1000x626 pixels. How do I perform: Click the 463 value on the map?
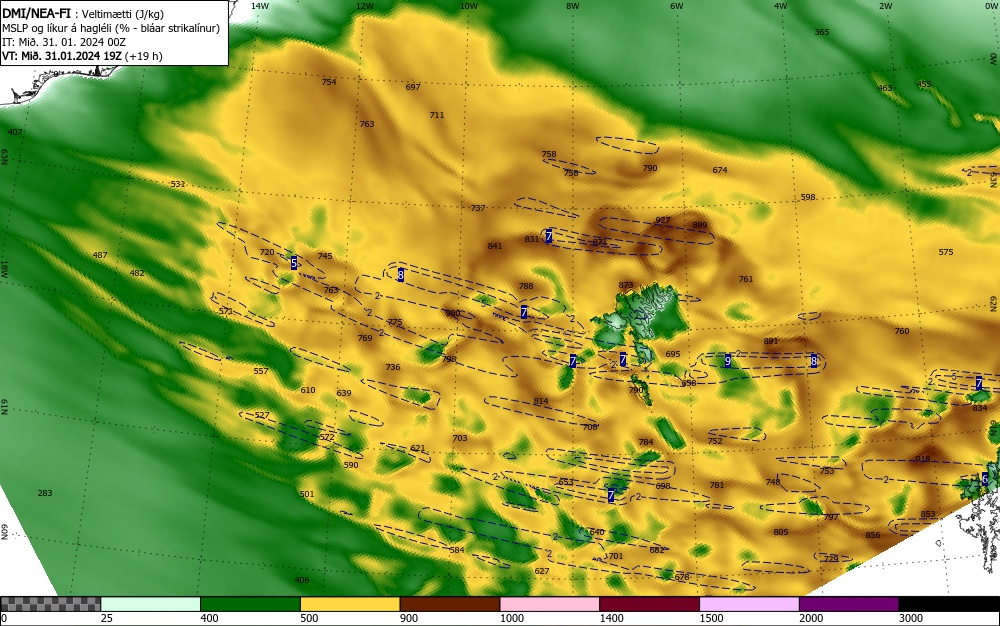(885, 88)
